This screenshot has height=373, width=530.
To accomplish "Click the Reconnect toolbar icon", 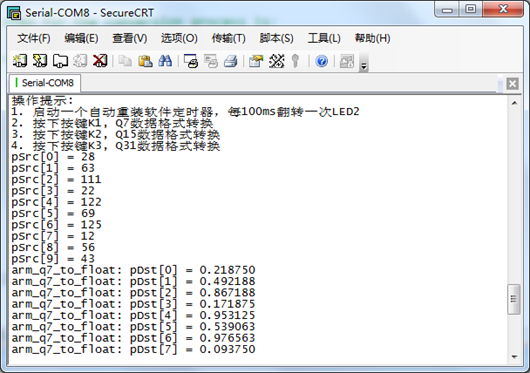I will (x=80, y=61).
